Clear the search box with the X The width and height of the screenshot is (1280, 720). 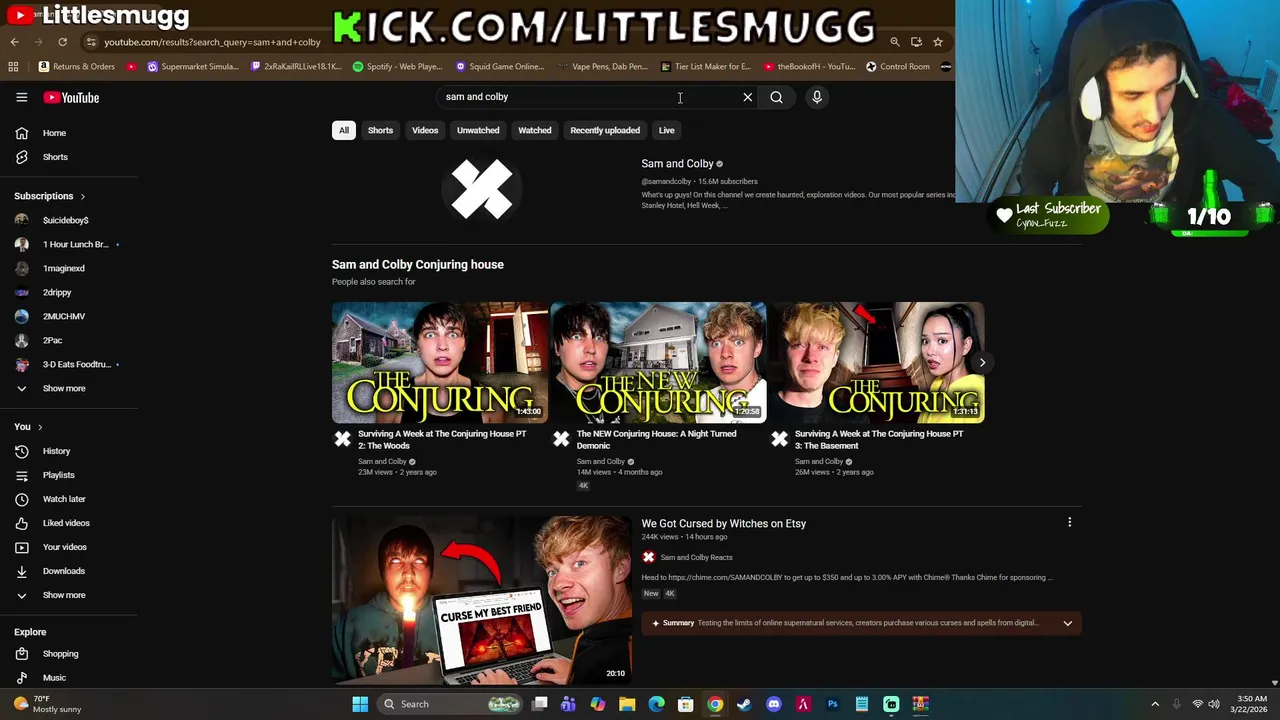[x=747, y=97]
